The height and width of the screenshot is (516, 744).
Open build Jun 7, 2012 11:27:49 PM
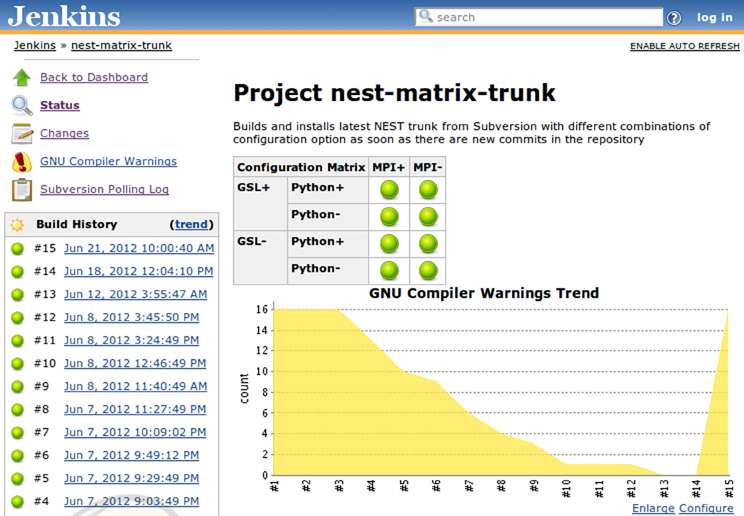click(x=135, y=409)
